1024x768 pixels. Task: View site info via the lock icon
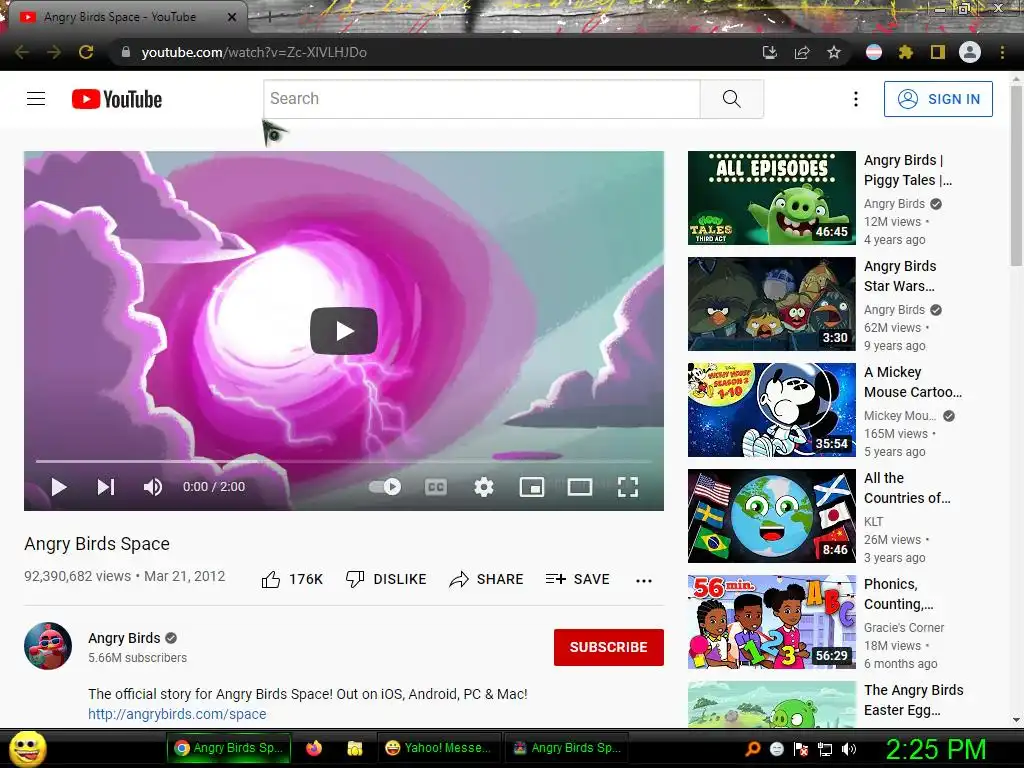coord(125,52)
